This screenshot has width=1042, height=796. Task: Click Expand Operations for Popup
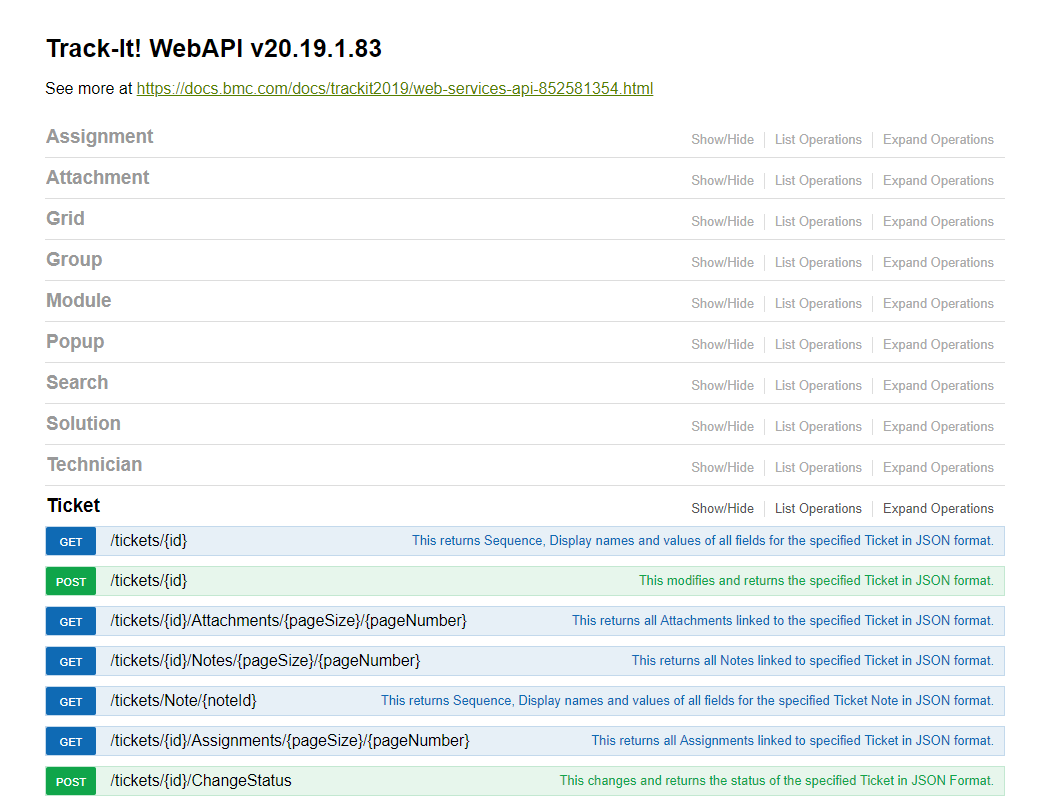tap(938, 344)
